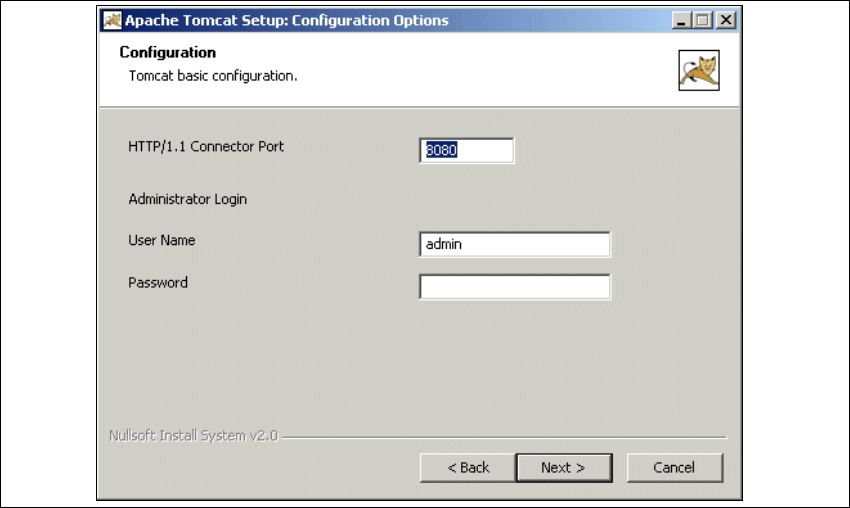Click the HTTP/1.1 Connector Port label
Viewport: 850px width, 508px height.
[206, 146]
